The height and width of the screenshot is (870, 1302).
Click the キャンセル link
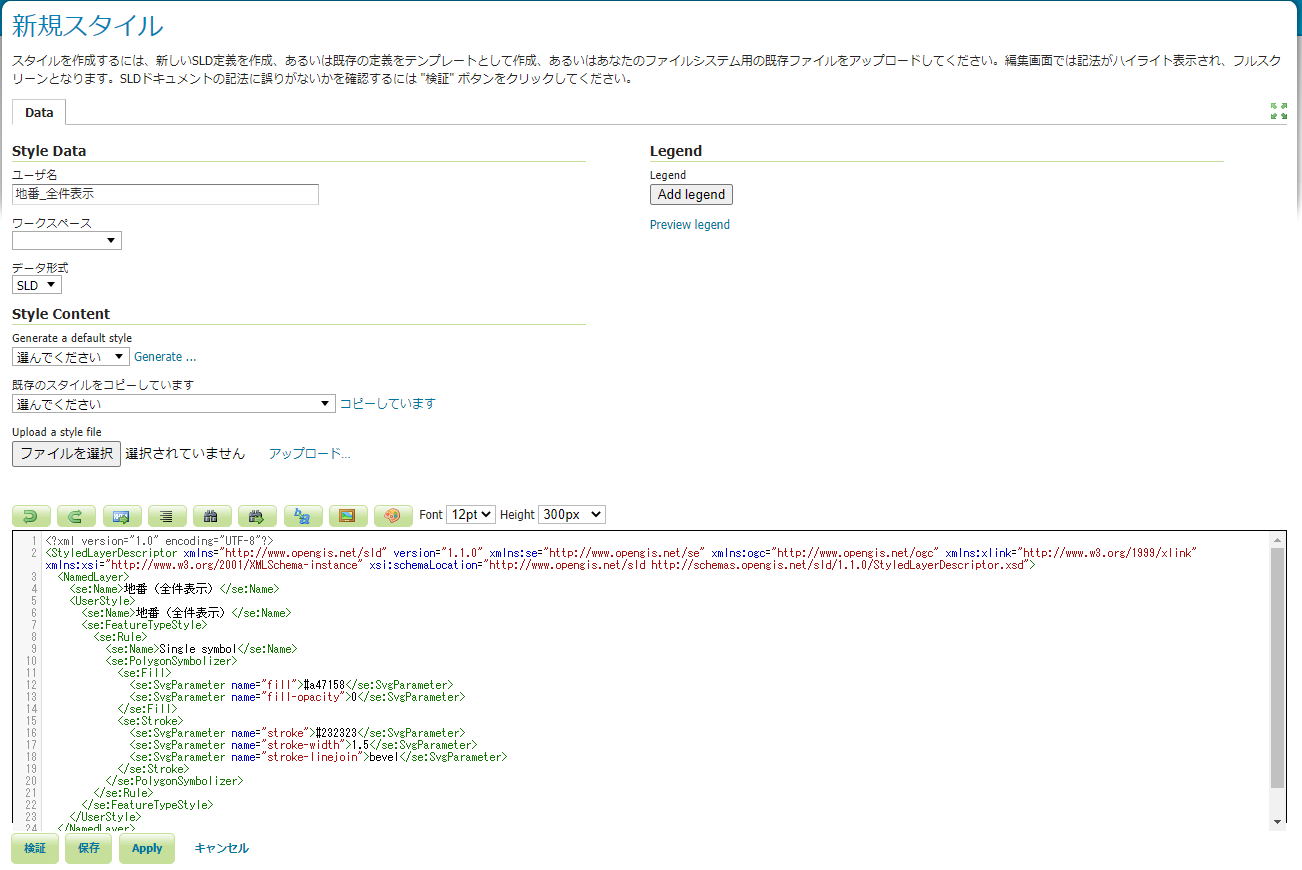[x=221, y=848]
